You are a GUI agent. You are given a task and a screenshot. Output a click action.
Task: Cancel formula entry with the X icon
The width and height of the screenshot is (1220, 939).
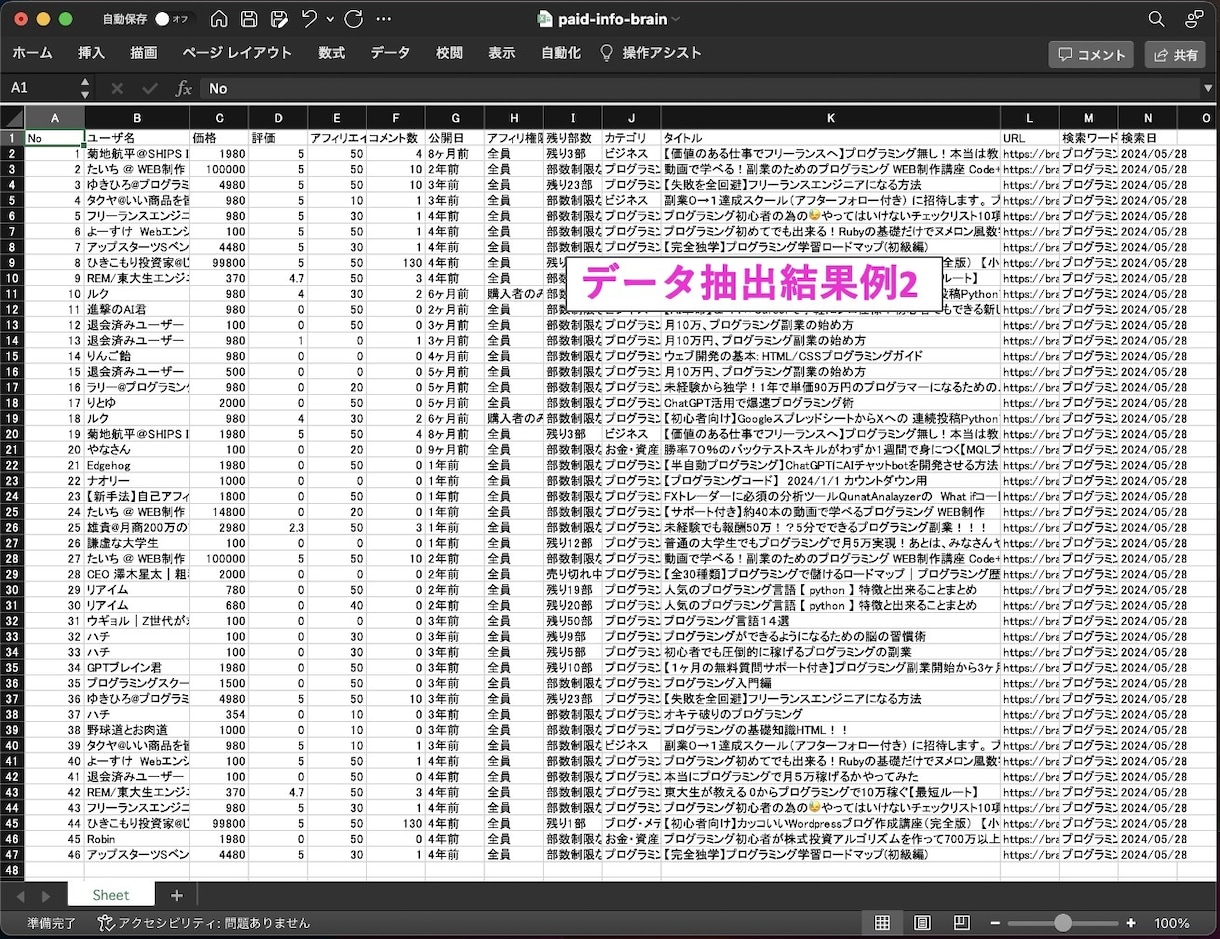pos(117,88)
